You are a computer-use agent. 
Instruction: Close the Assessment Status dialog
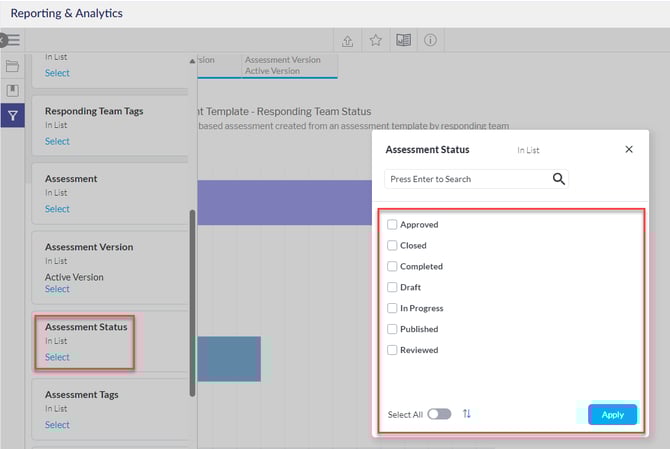[629, 149]
